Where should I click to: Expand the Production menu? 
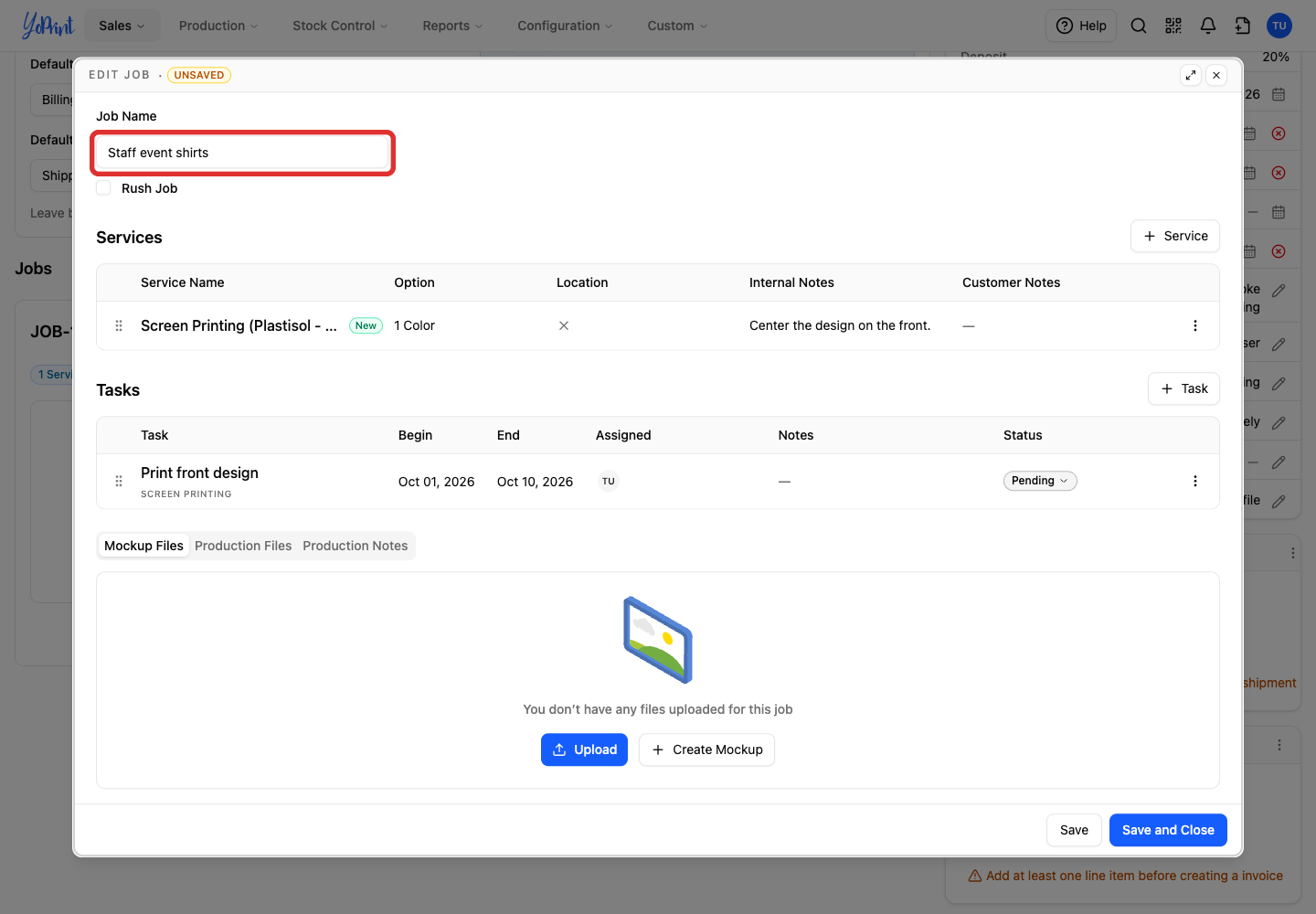pos(218,26)
